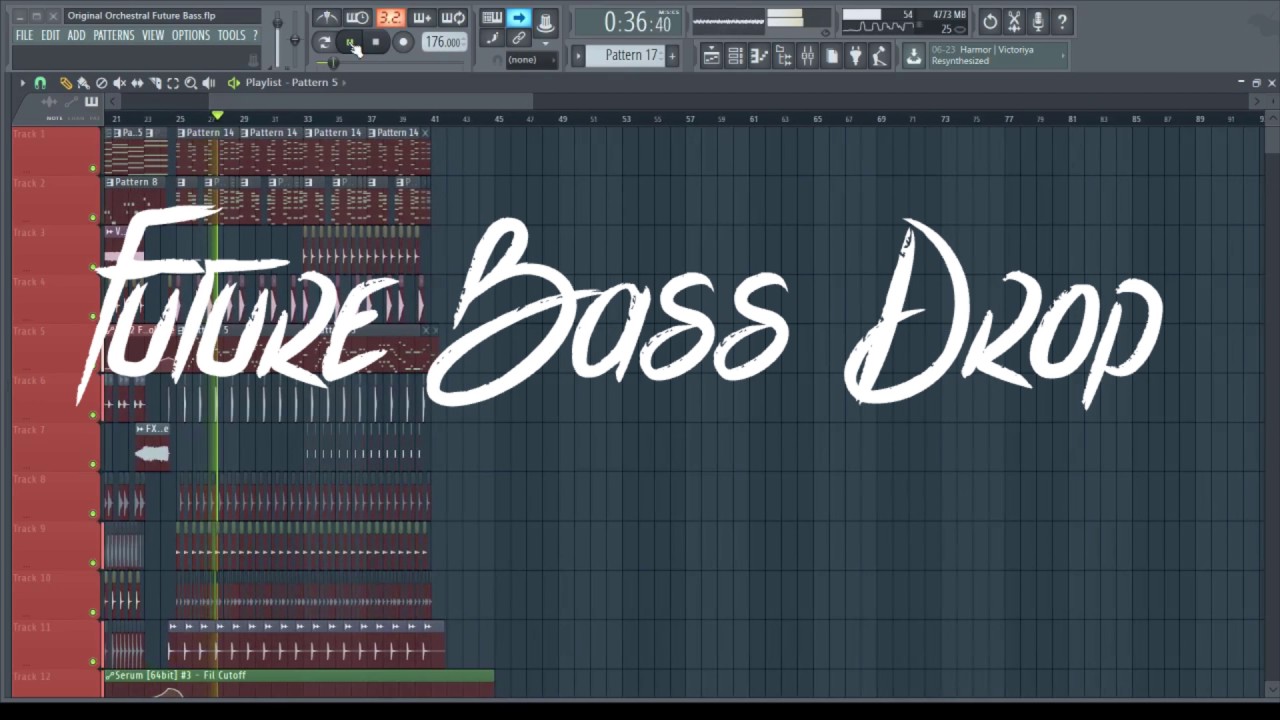
Task: Open undo history icon
Action: tap(989, 21)
